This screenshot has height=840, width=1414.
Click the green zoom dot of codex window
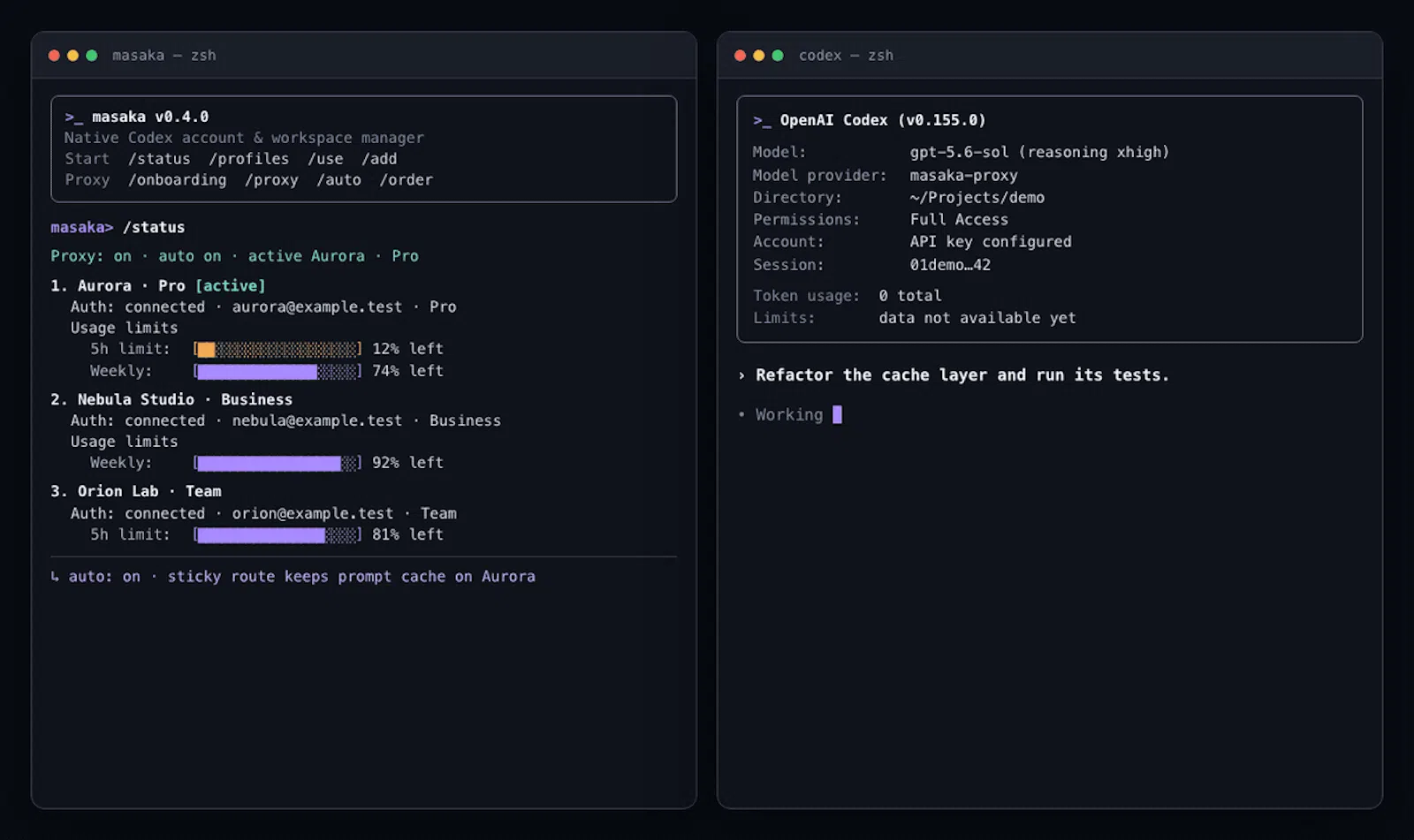click(x=778, y=56)
